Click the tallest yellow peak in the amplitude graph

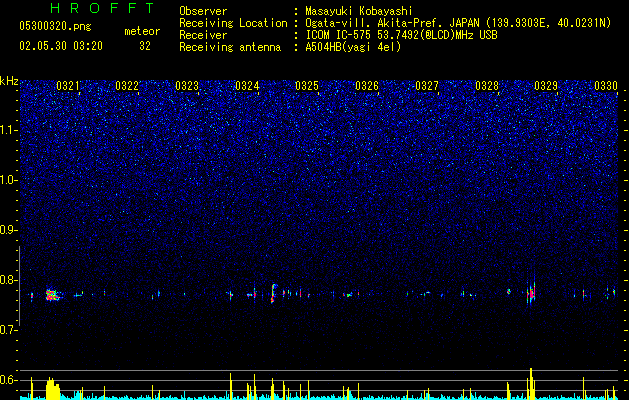point(531,383)
